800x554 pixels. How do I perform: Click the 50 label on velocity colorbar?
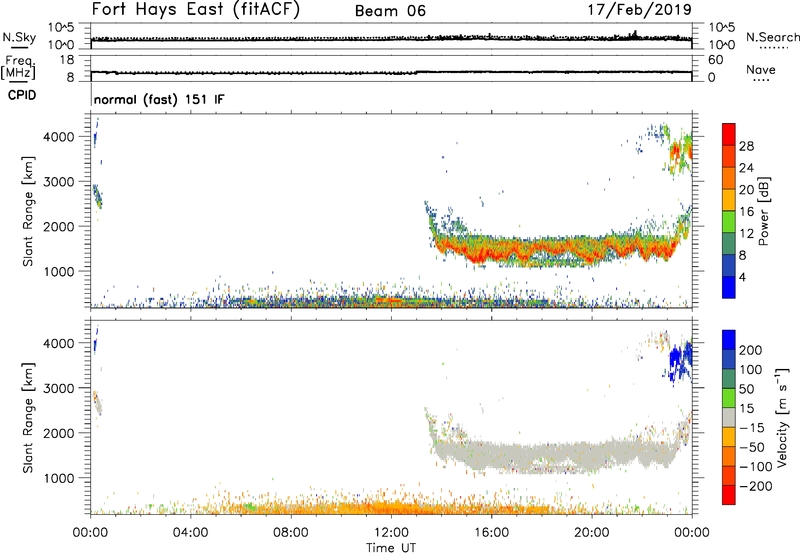pyautogui.click(x=746, y=389)
